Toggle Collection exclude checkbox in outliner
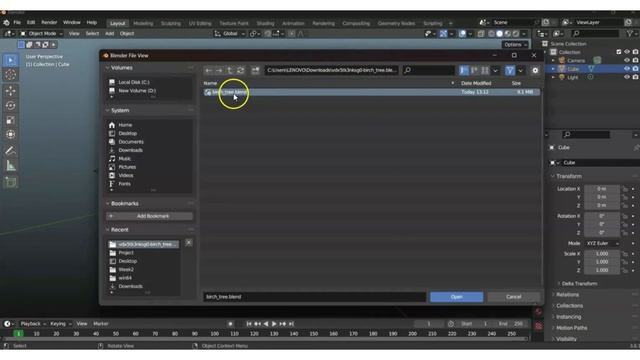The image size is (640, 360). point(619,52)
